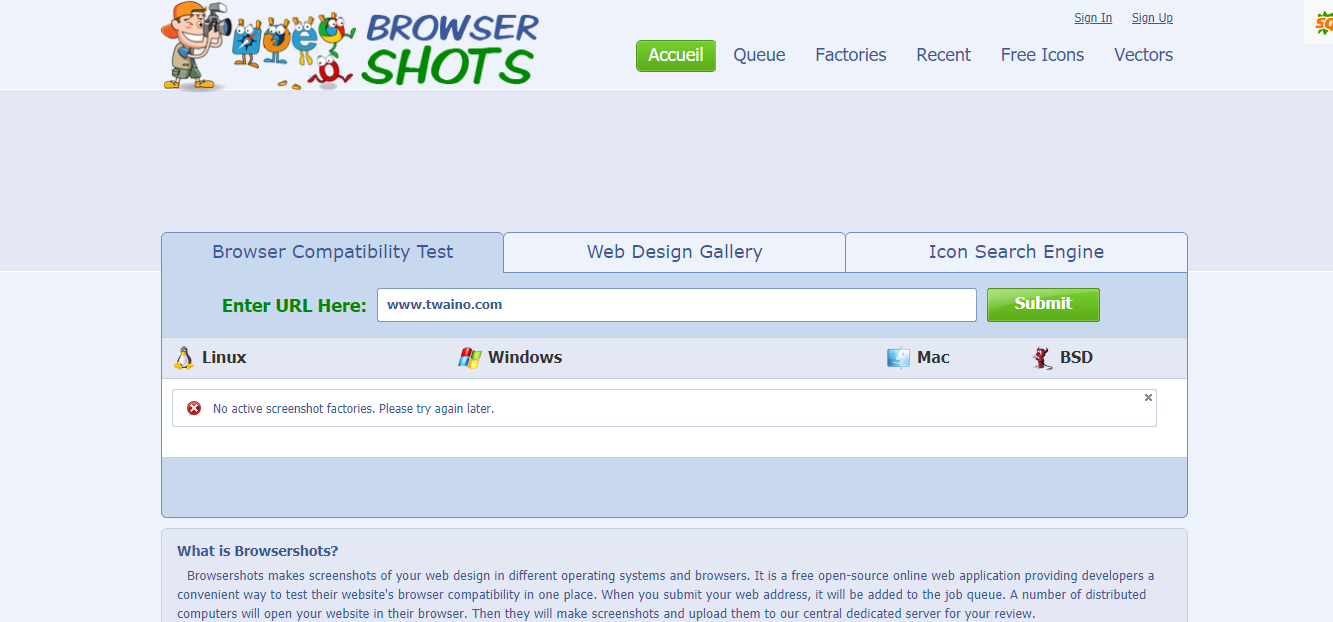
Task: Switch to the Icon Search Engine tab
Action: click(1016, 252)
